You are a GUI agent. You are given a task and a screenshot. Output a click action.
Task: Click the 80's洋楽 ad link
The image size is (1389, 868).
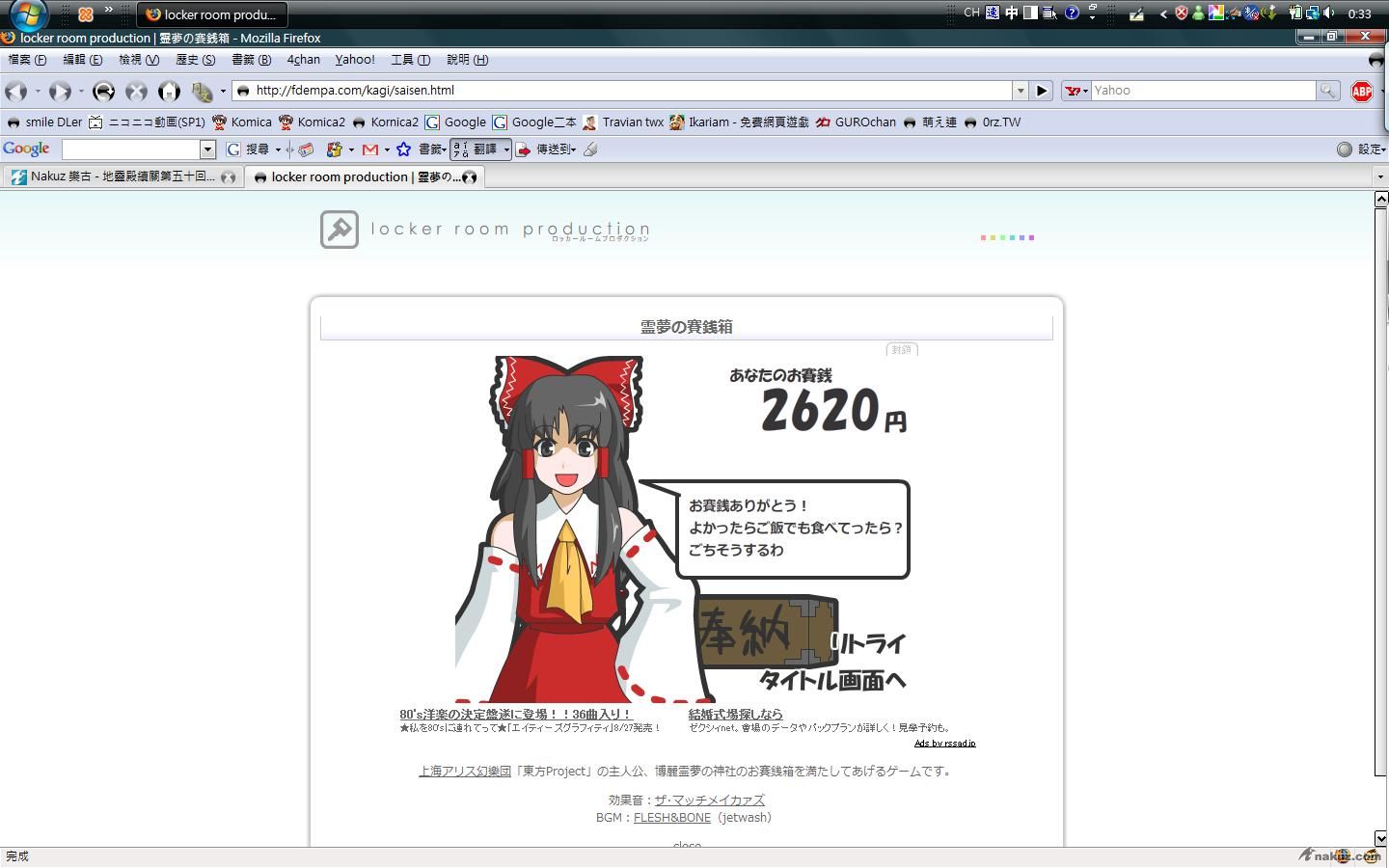[x=515, y=715]
